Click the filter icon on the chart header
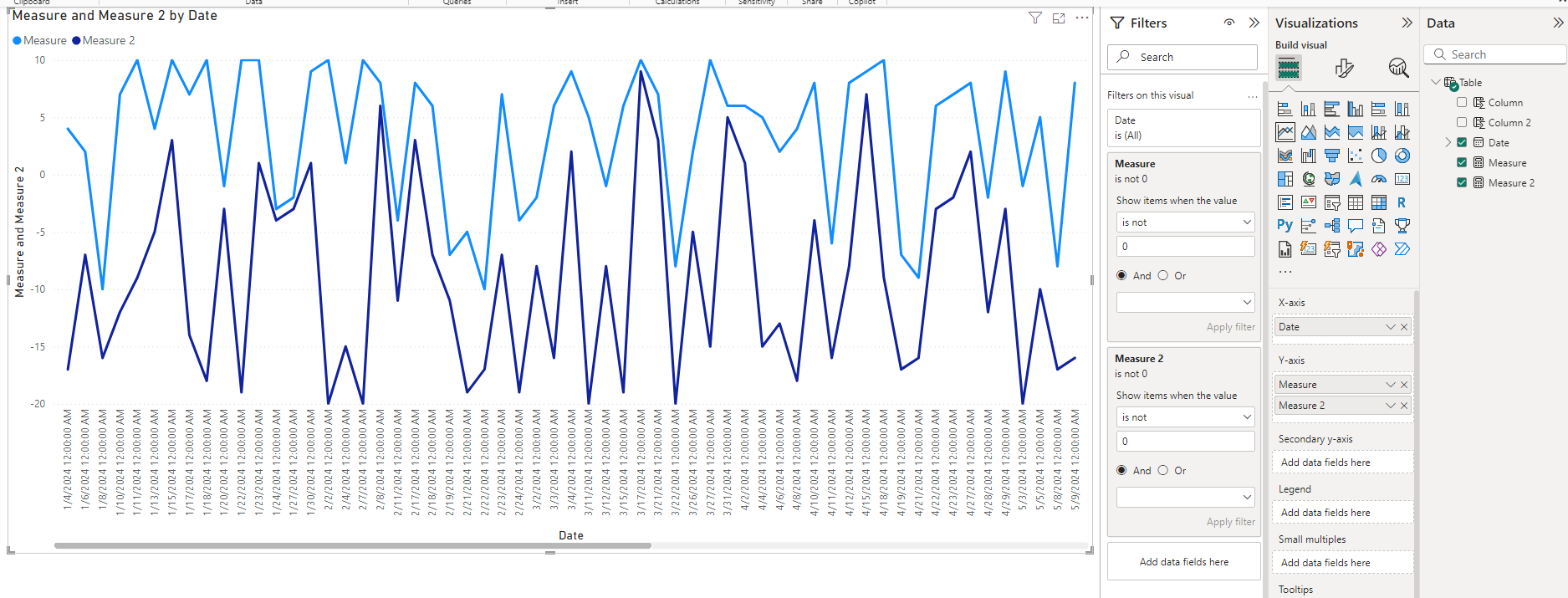The image size is (1568, 598). point(1035,18)
